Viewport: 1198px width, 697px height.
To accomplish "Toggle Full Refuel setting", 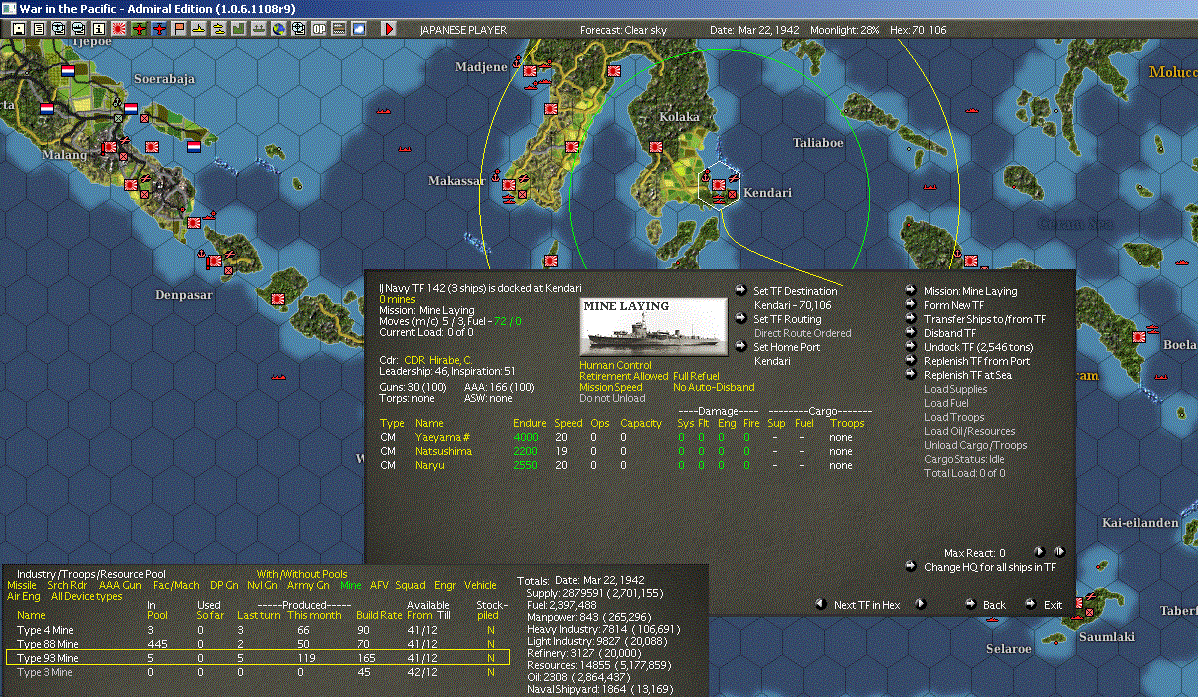I will tap(696, 376).
